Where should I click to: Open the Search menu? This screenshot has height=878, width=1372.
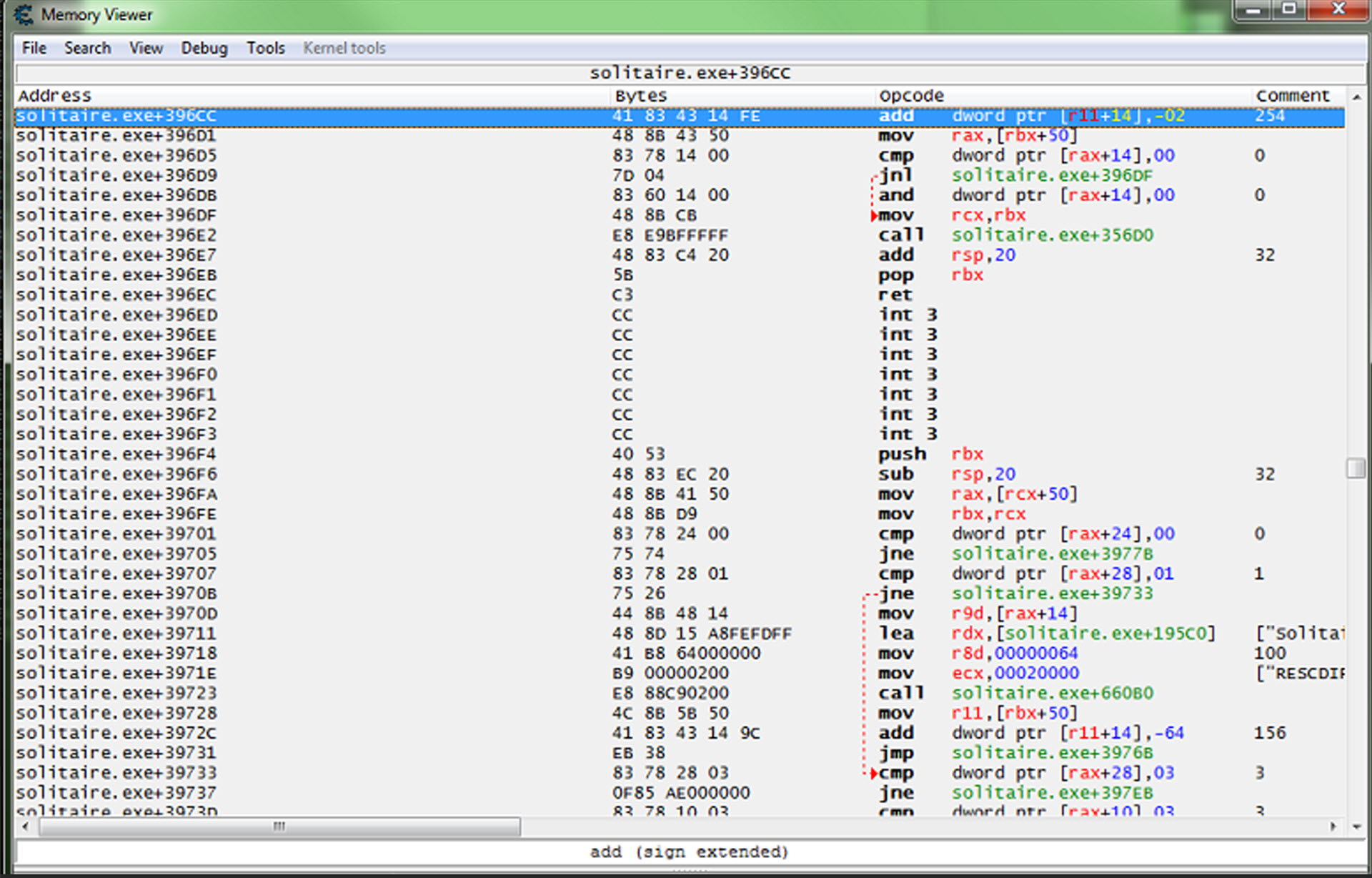point(87,48)
